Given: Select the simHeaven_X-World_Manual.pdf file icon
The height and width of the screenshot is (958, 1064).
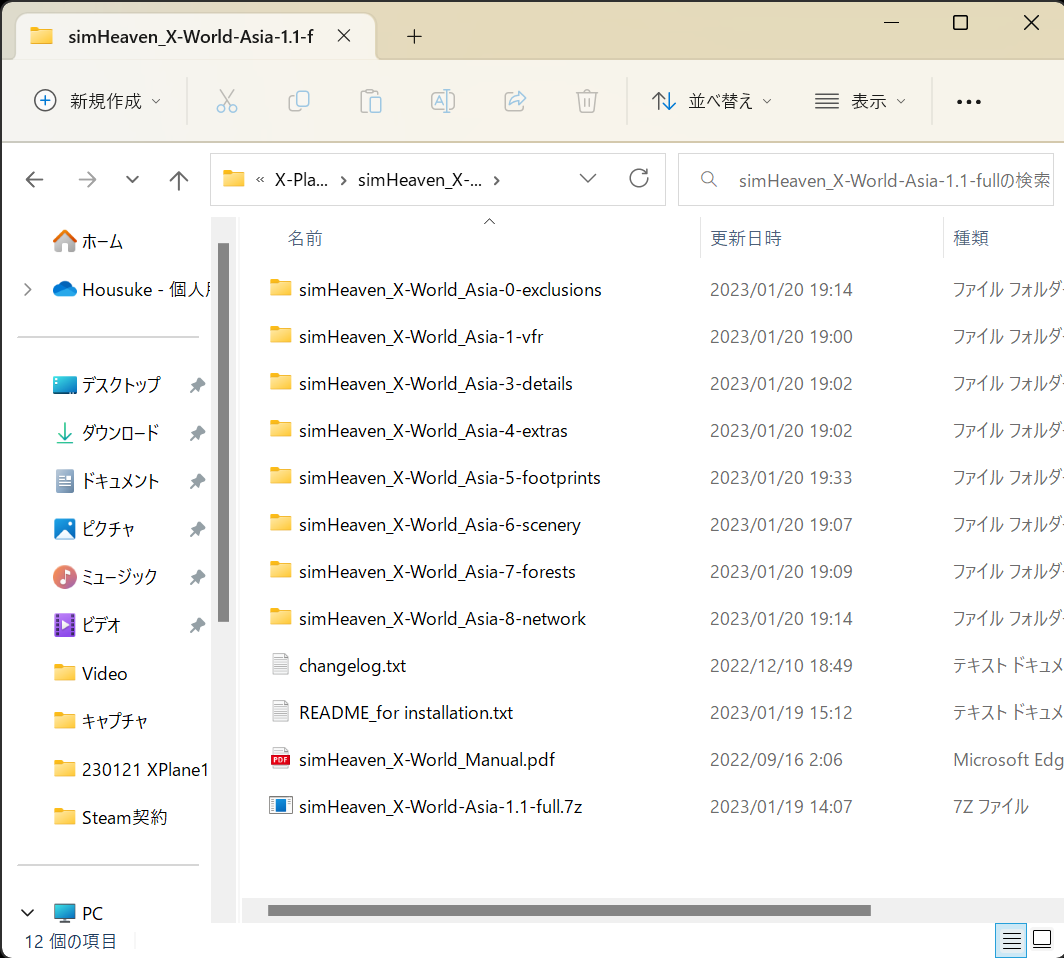Looking at the screenshot, I should [x=280, y=759].
